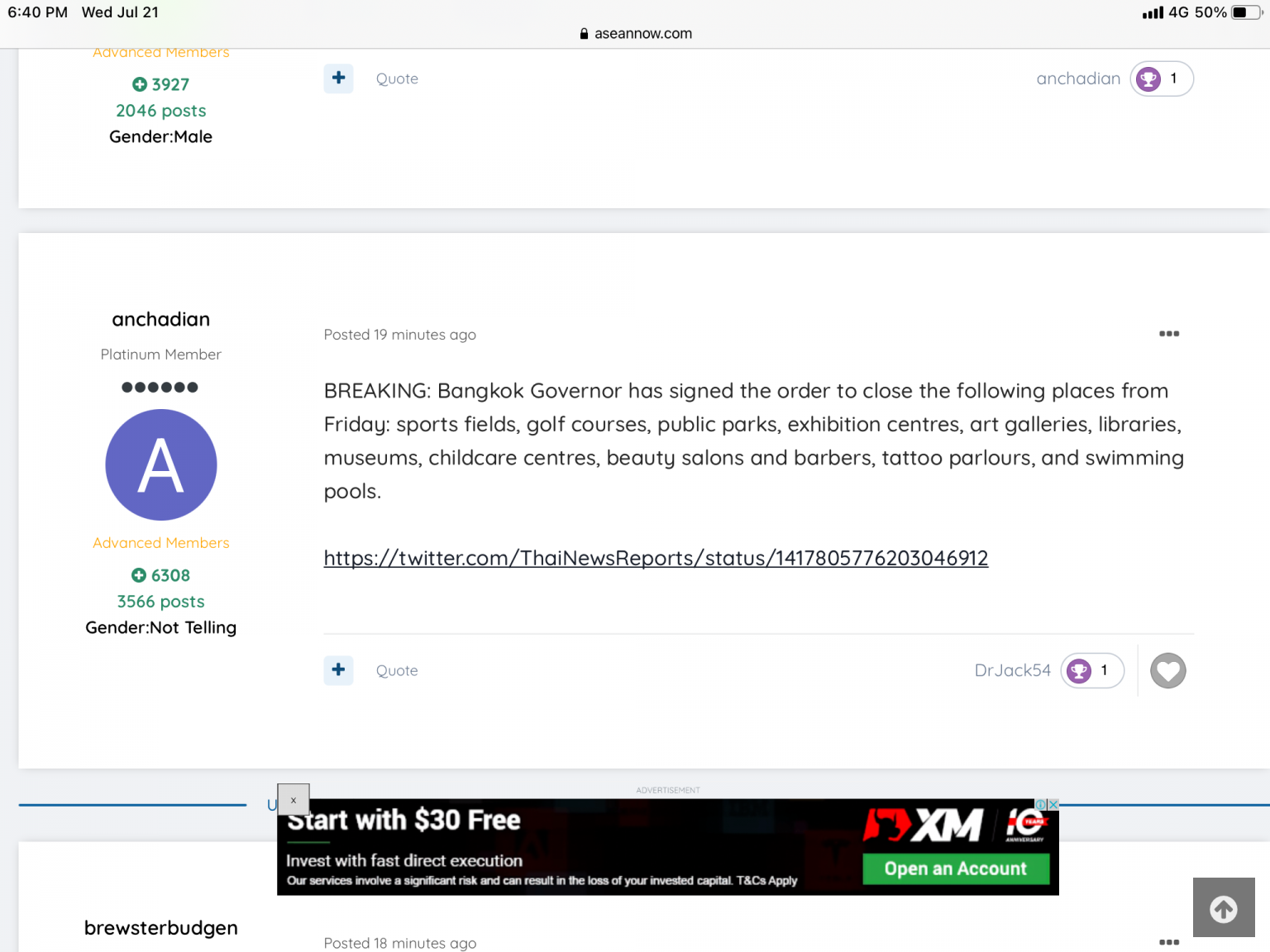Open the anchadian username profile link
The image size is (1270, 952).
161,319
